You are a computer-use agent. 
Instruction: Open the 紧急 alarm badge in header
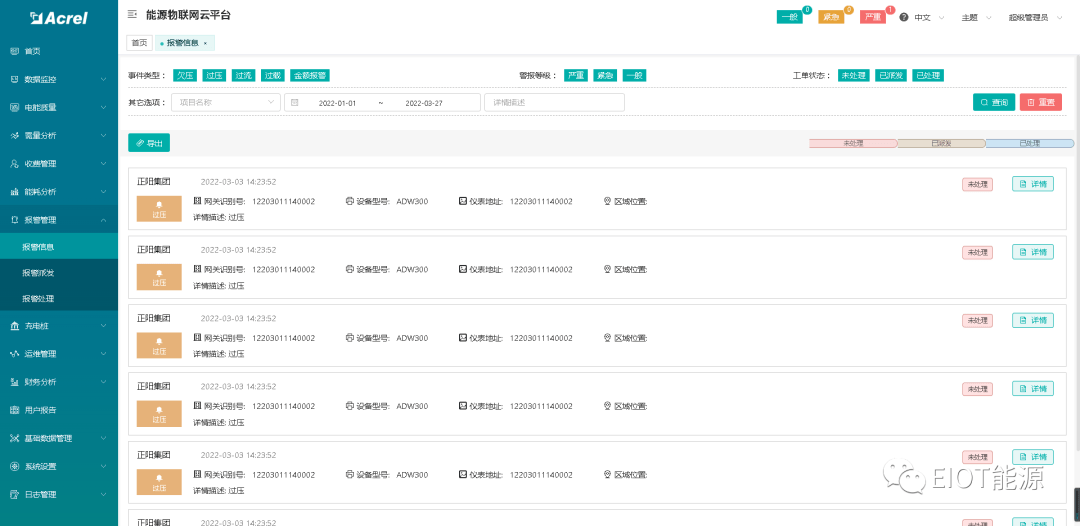[831, 18]
